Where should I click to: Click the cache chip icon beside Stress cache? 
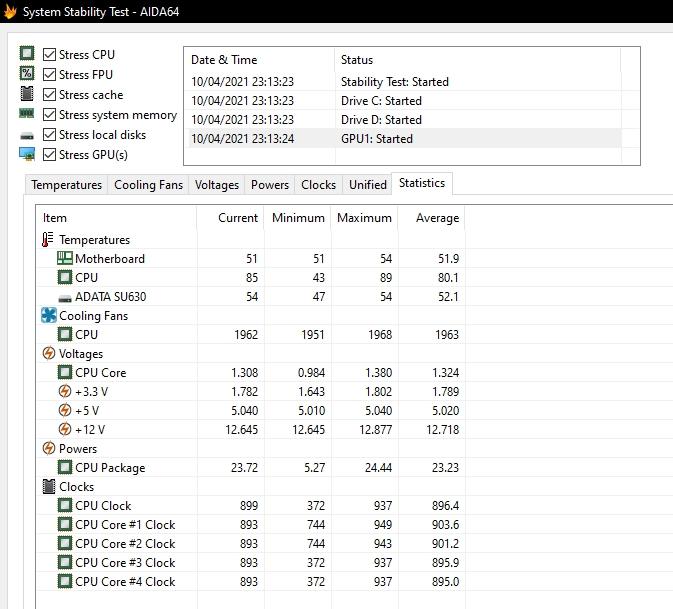(x=27, y=94)
